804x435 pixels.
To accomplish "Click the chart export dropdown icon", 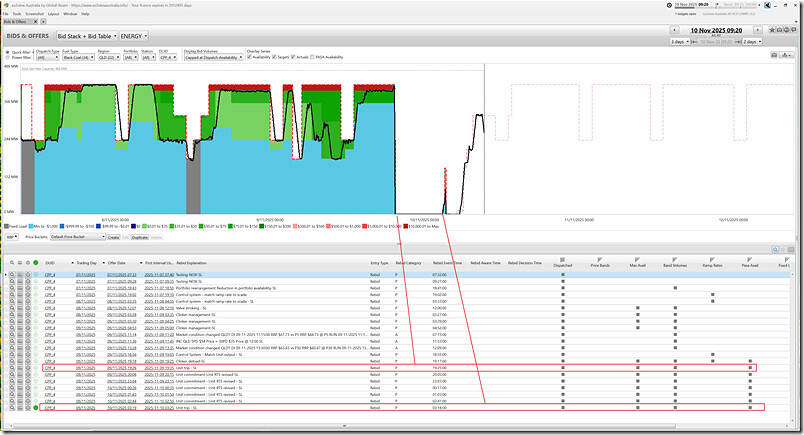I will pyautogui.click(x=787, y=55).
